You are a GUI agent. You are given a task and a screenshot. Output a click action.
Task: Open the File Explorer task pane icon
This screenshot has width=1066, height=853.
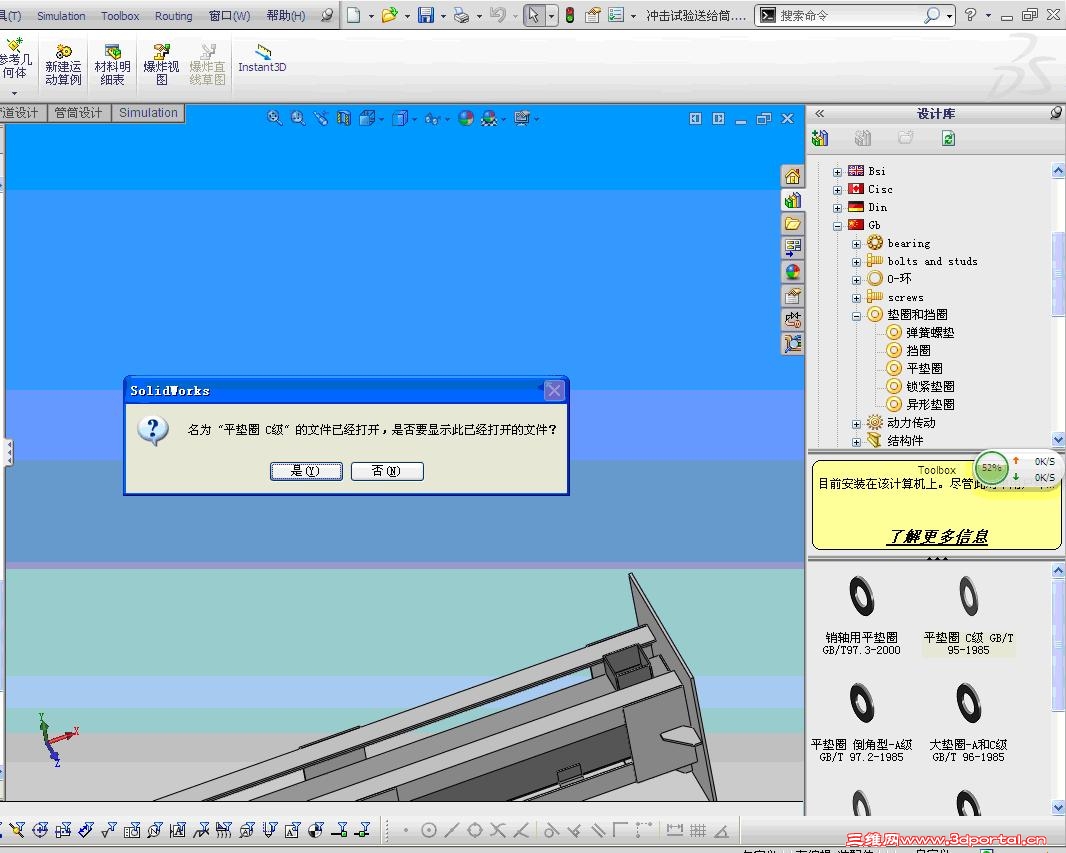pos(793,224)
